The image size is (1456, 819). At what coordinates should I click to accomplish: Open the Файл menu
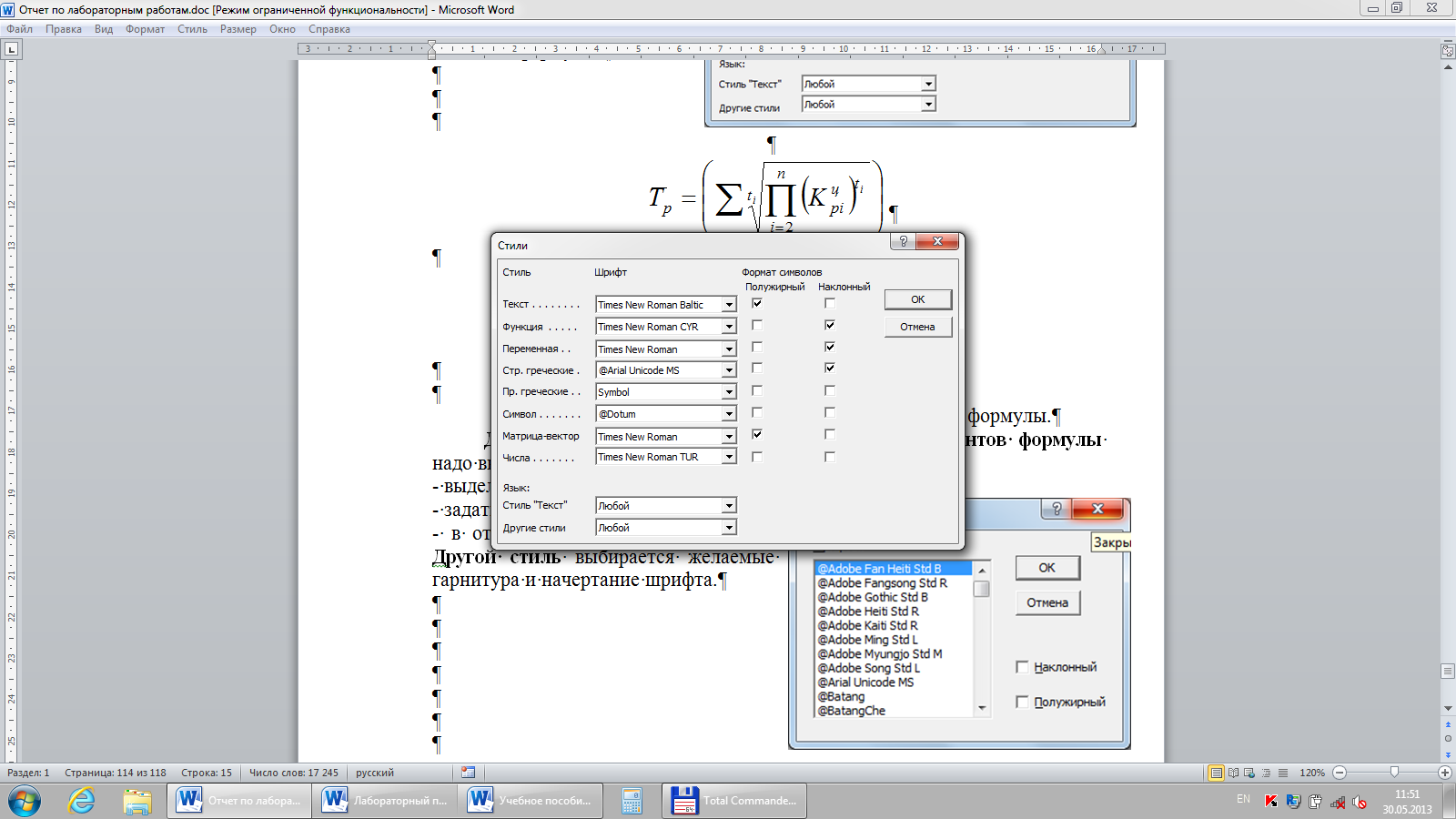click(x=19, y=29)
